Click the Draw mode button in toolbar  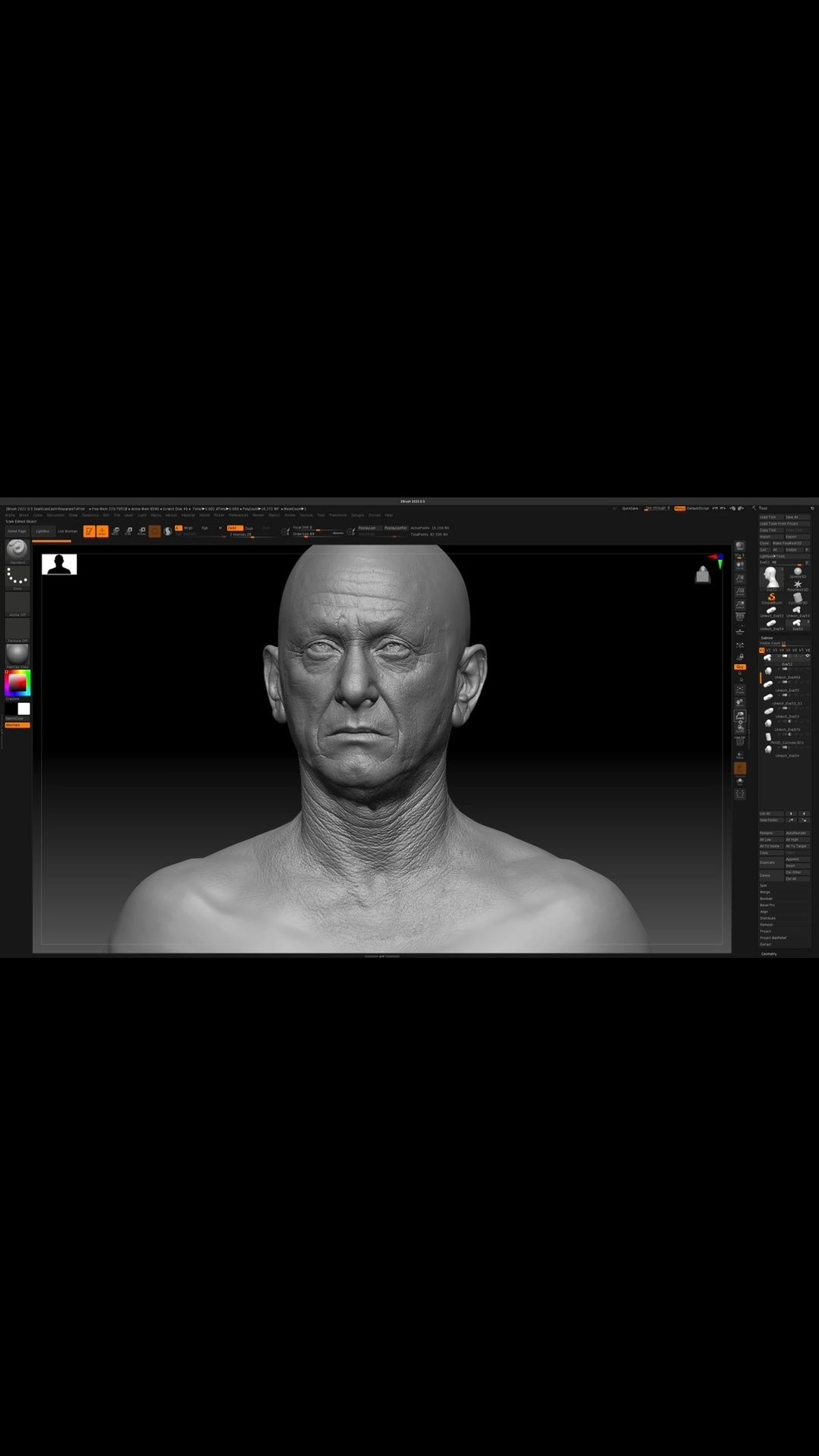pyautogui.click(x=102, y=532)
